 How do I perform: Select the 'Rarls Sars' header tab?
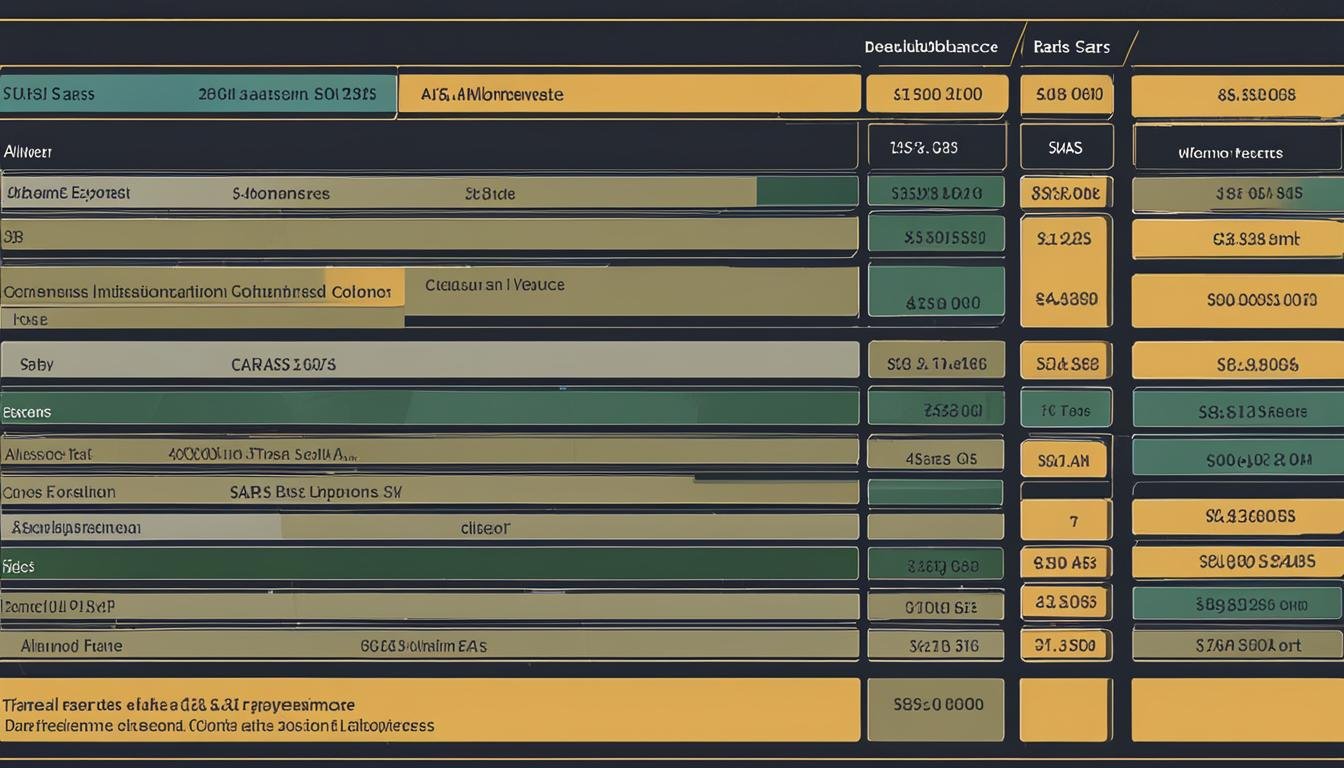[1071, 47]
